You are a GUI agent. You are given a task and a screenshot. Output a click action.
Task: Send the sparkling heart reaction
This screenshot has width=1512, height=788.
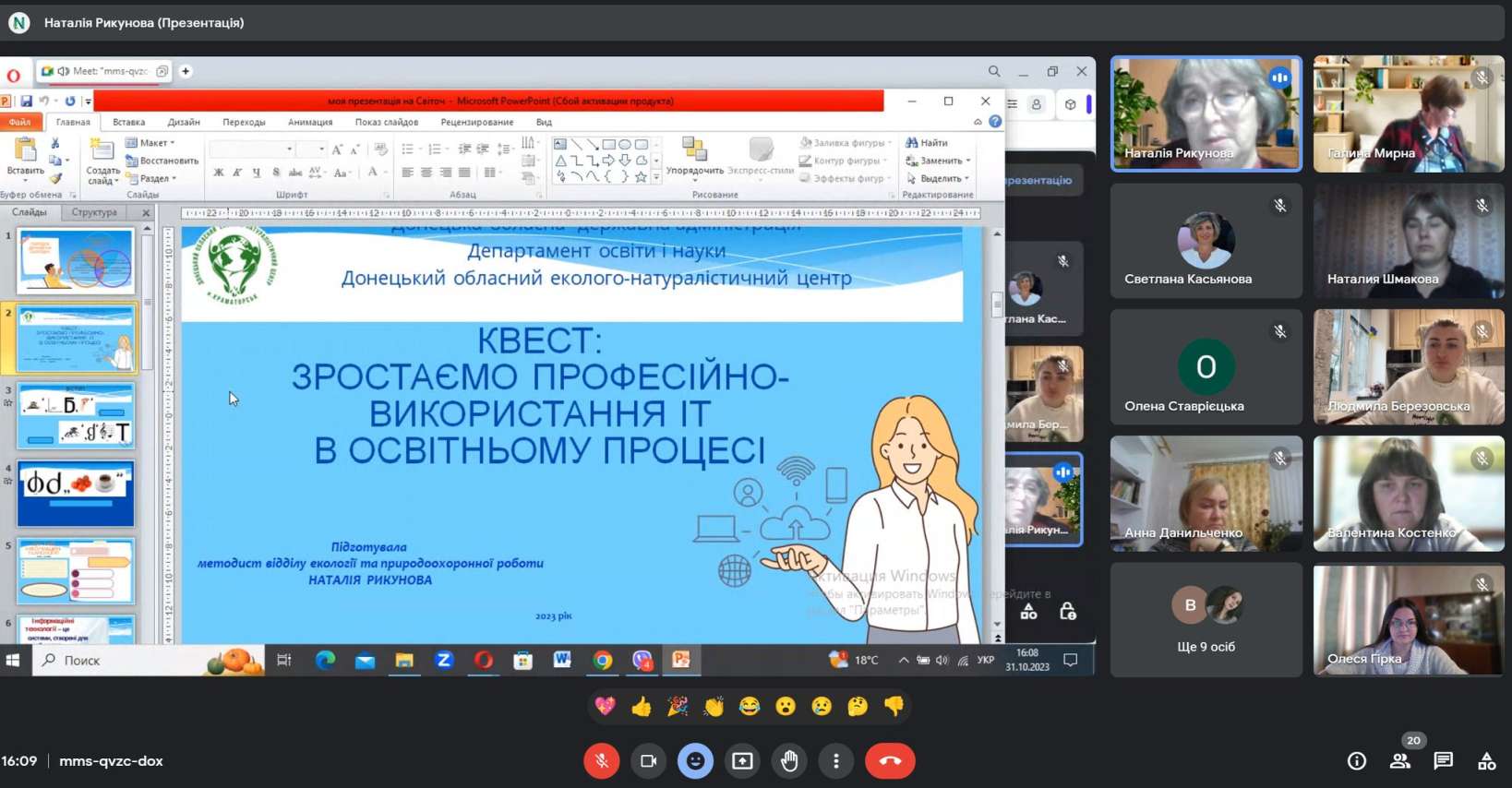click(x=605, y=707)
